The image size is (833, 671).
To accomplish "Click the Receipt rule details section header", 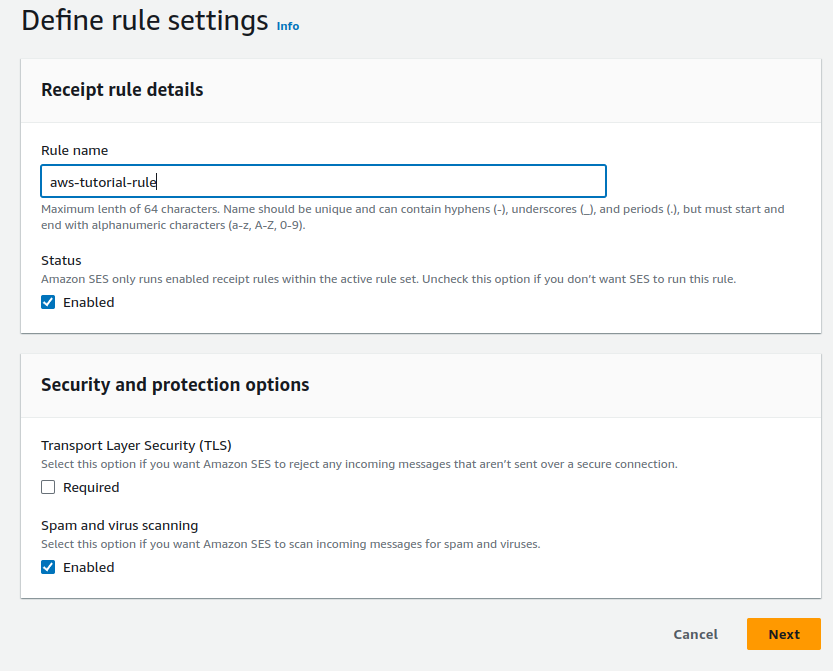I will pos(122,89).
